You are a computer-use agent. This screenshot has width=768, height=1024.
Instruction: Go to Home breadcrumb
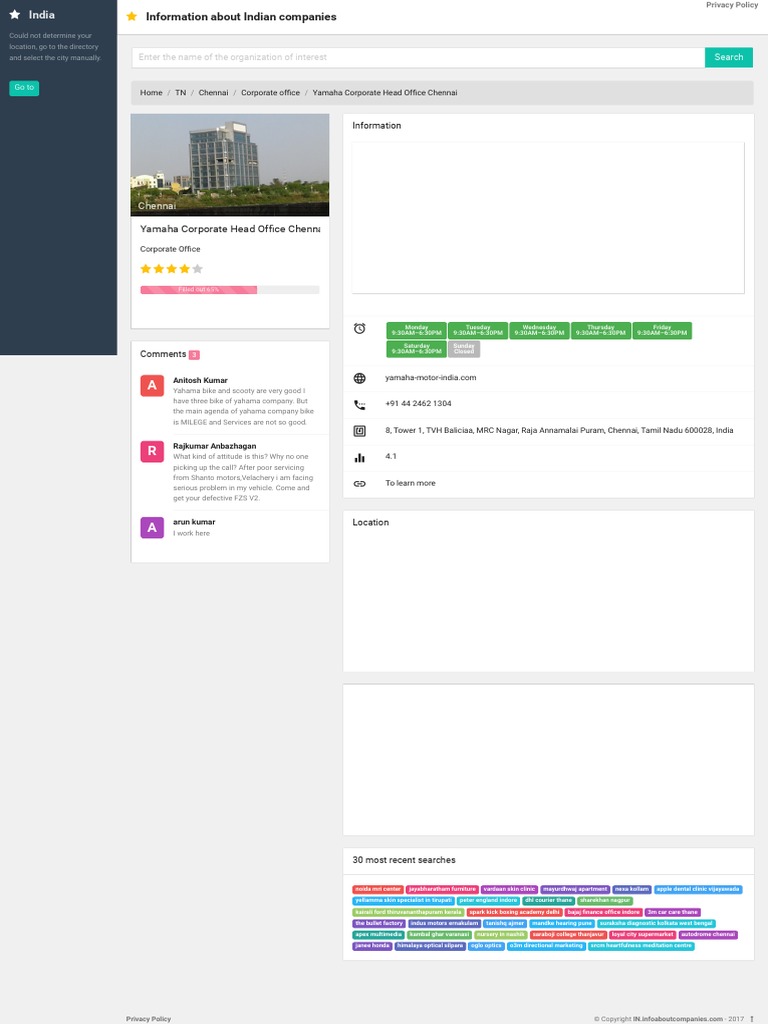[x=151, y=93]
